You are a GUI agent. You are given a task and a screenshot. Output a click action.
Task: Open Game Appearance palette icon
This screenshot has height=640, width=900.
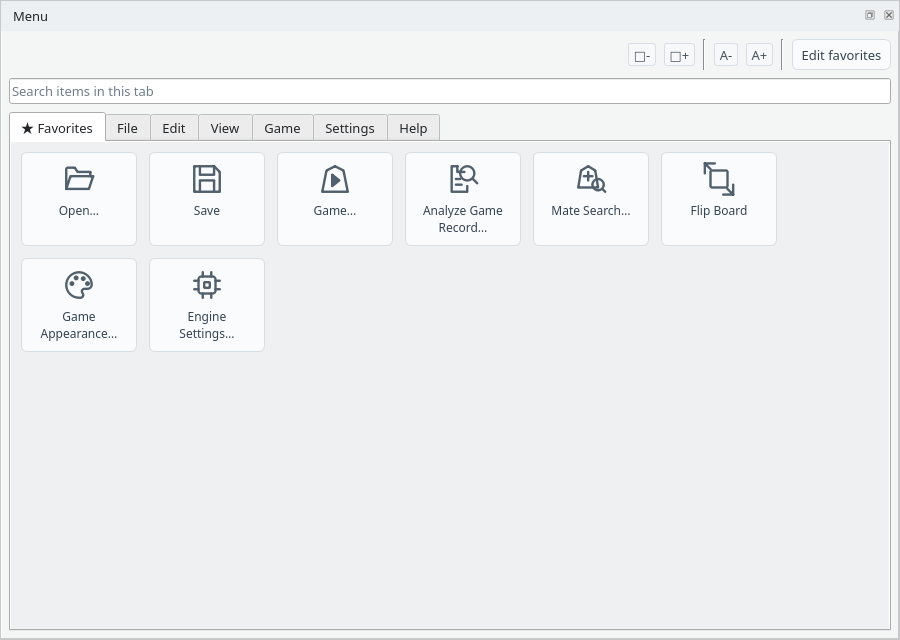[x=79, y=285]
